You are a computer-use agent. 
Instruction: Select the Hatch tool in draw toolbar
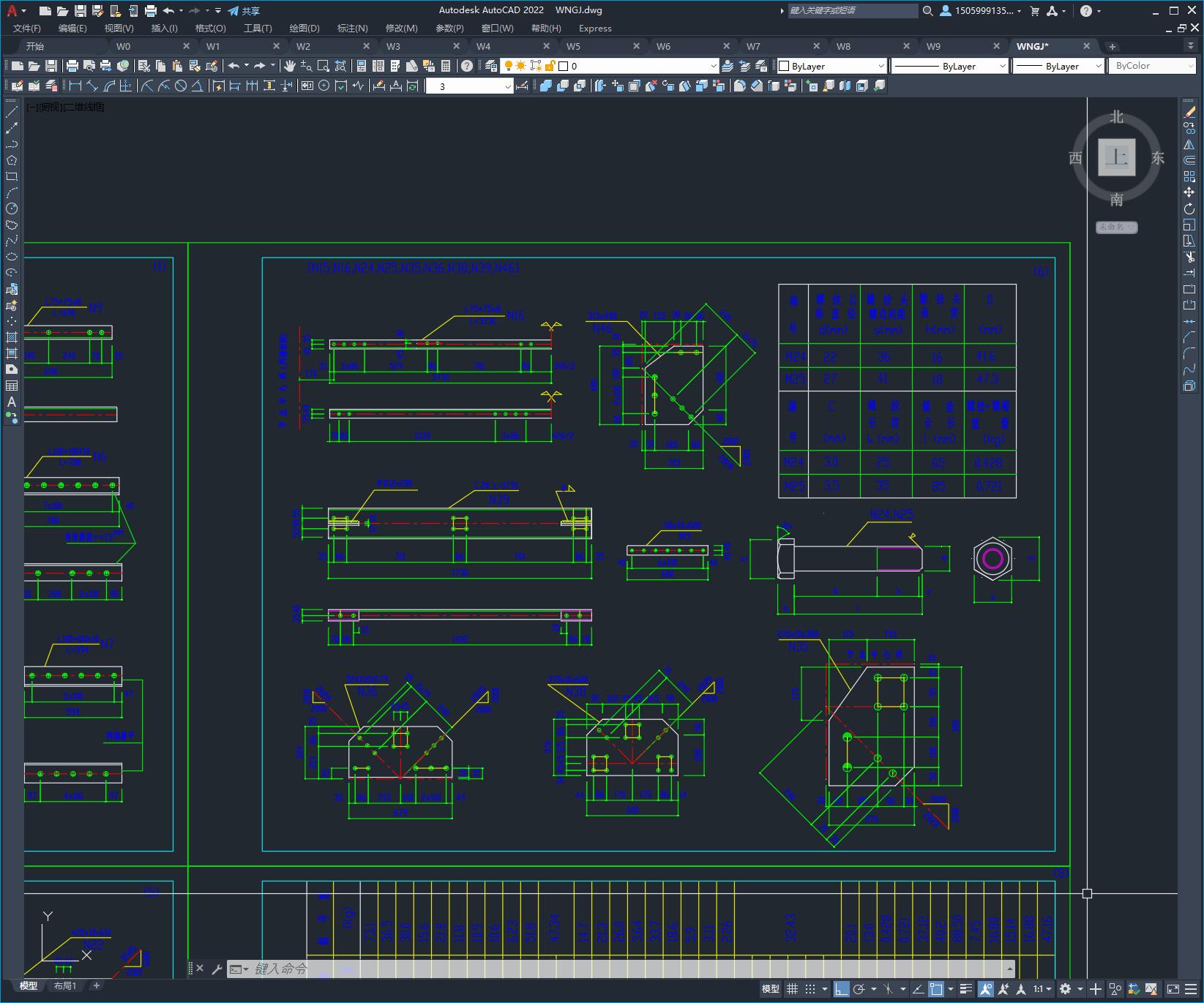tap(12, 337)
